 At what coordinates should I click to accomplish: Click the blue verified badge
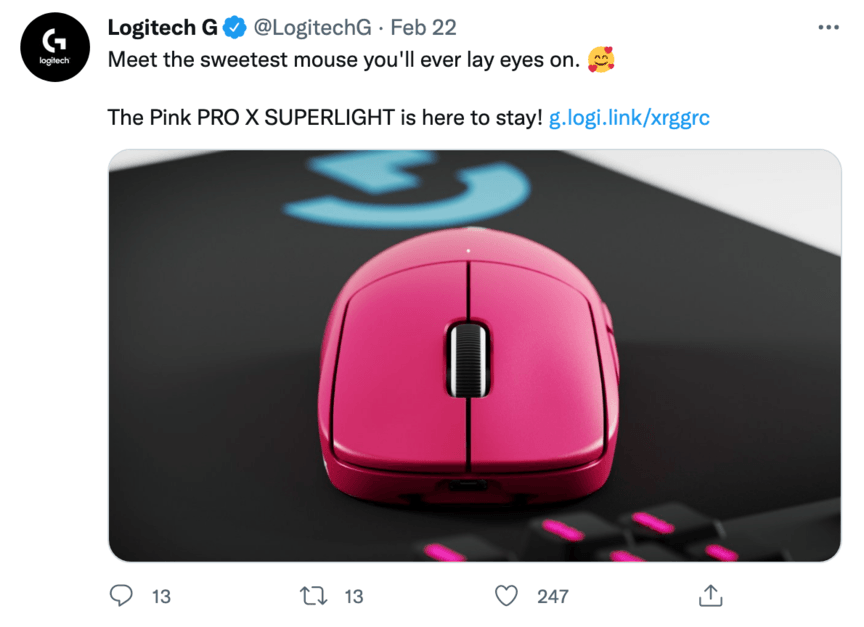[x=233, y=28]
